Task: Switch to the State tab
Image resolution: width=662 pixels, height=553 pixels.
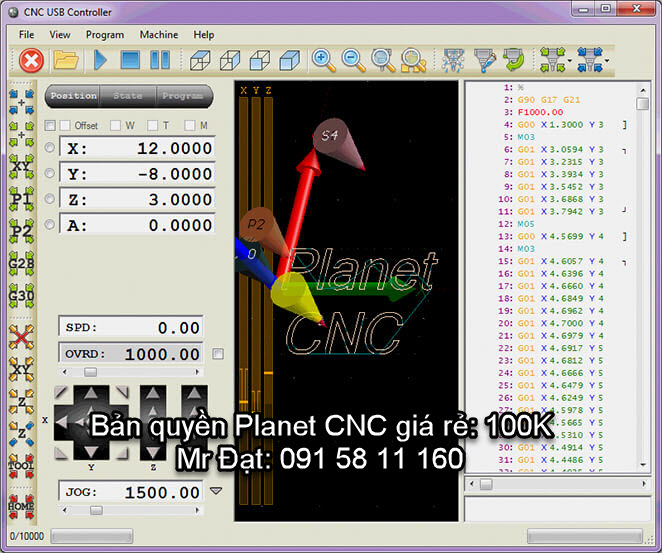Action: tap(128, 96)
